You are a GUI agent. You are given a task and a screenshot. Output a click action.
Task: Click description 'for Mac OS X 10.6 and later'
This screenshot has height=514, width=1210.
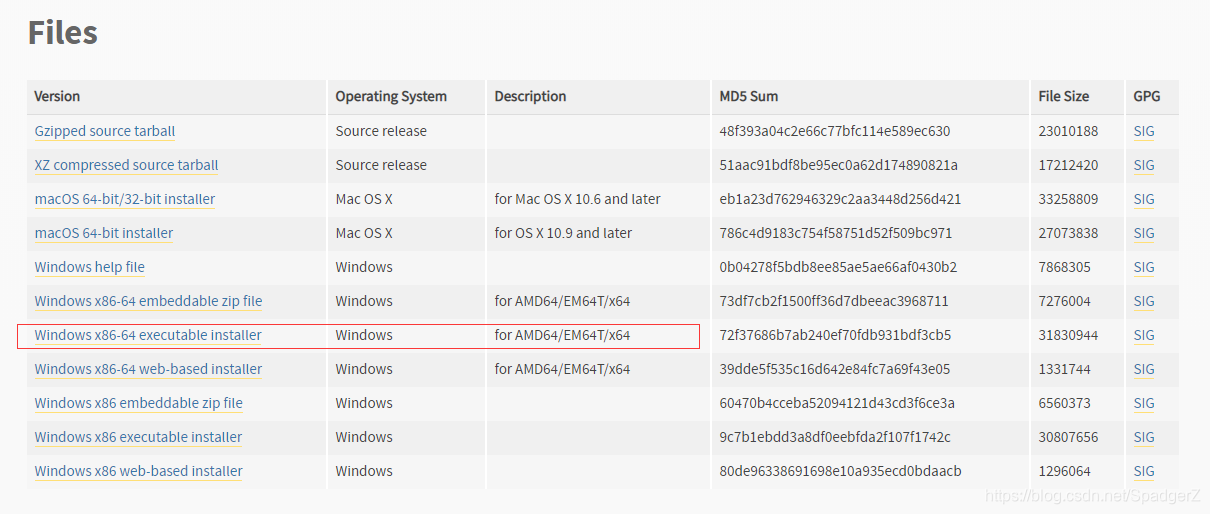pos(577,199)
